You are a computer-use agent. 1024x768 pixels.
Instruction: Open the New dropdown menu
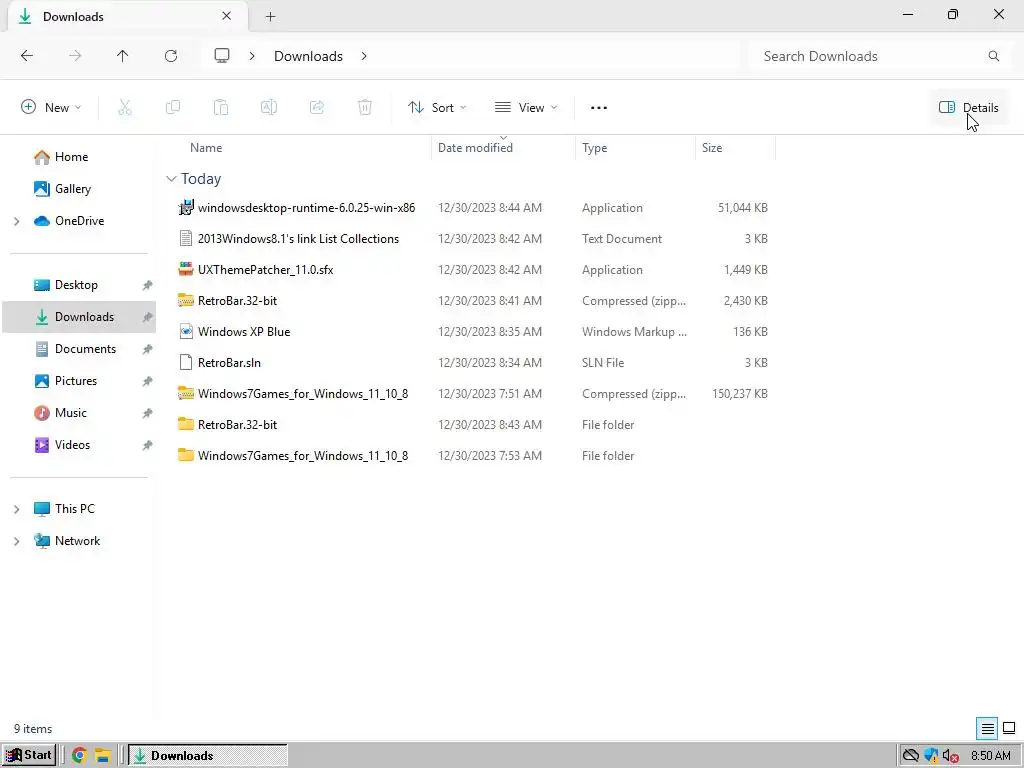click(x=51, y=108)
